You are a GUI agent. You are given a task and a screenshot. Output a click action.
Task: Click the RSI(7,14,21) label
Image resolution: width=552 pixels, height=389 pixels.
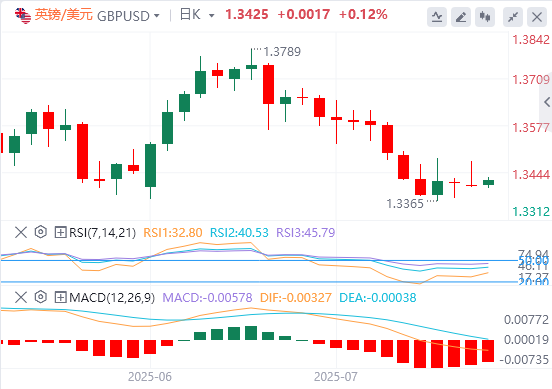point(102,233)
